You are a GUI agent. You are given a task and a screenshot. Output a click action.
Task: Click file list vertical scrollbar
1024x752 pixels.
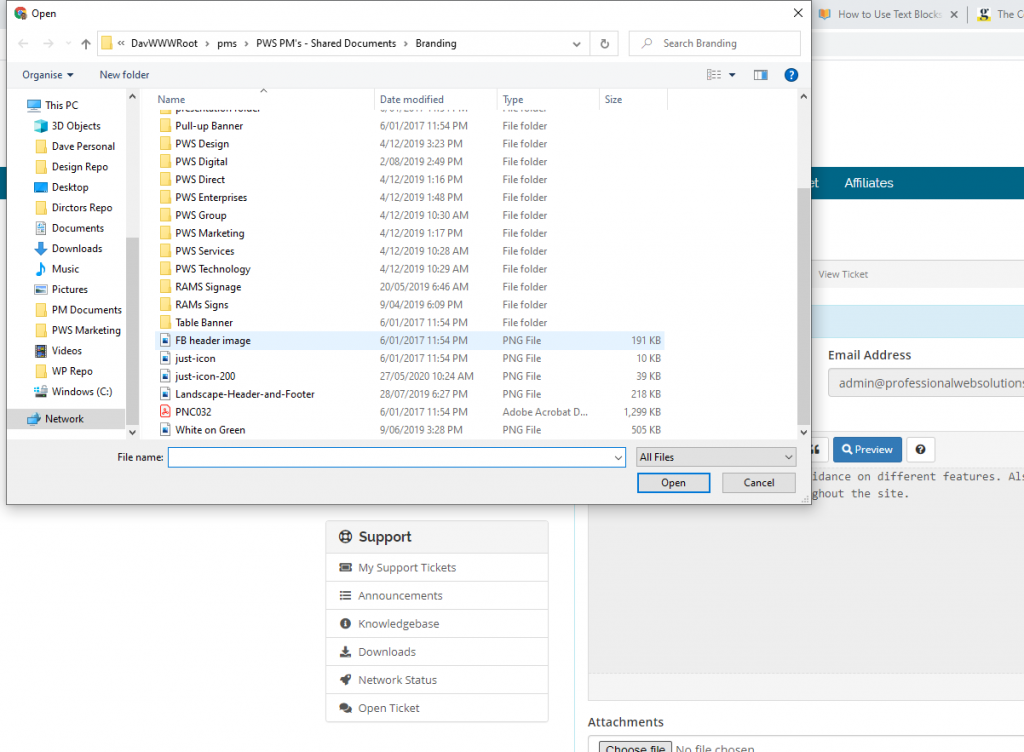pyautogui.click(x=803, y=307)
